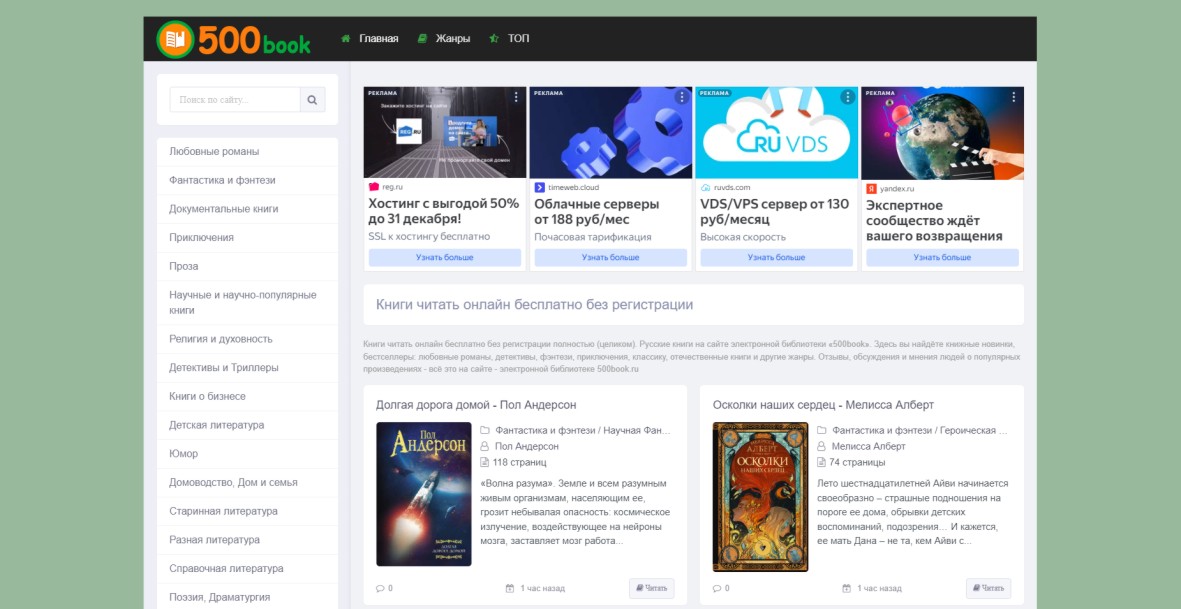Click the 500book logo
1181x609 pixels.
[234, 39]
